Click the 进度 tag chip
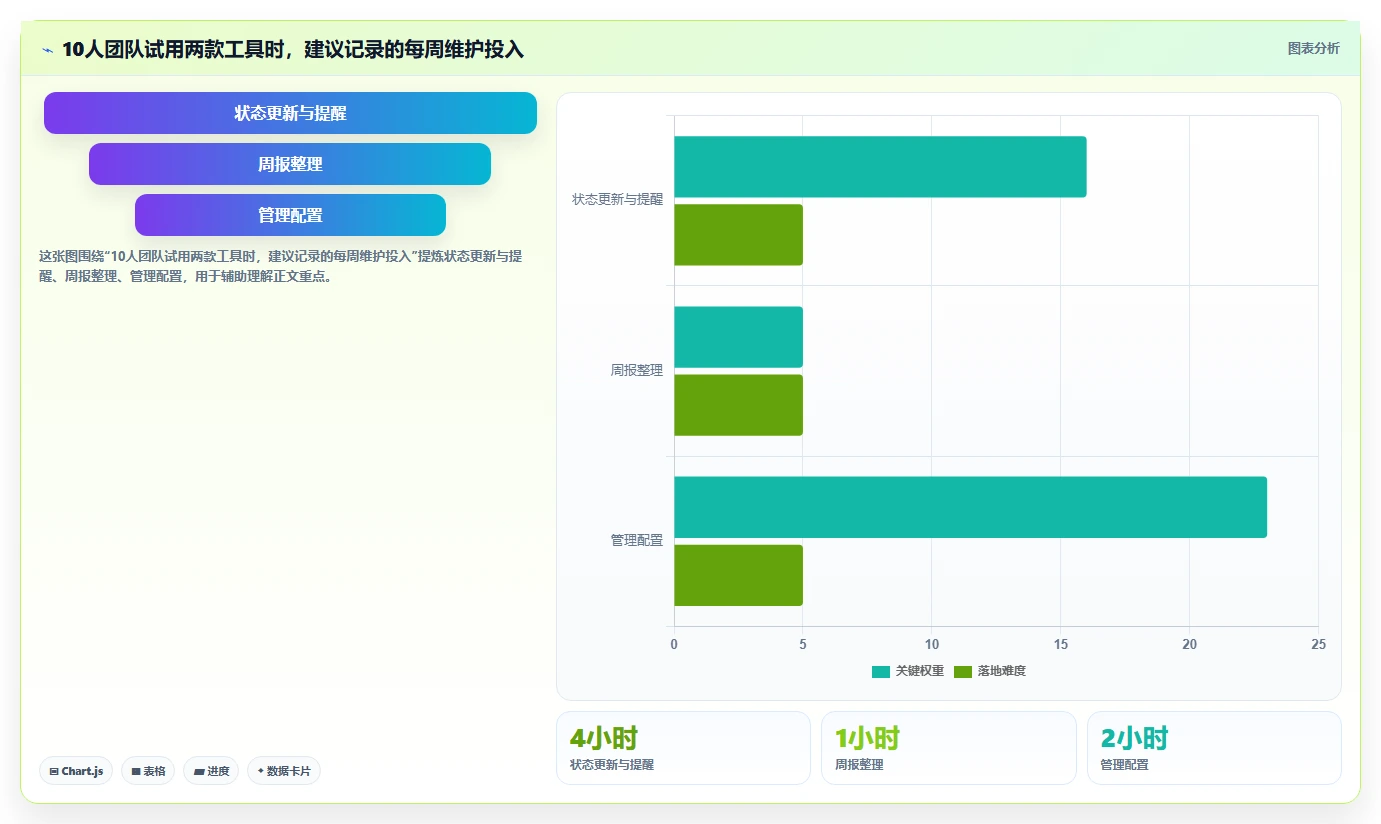Image resolution: width=1381 pixels, height=824 pixels. coord(211,771)
